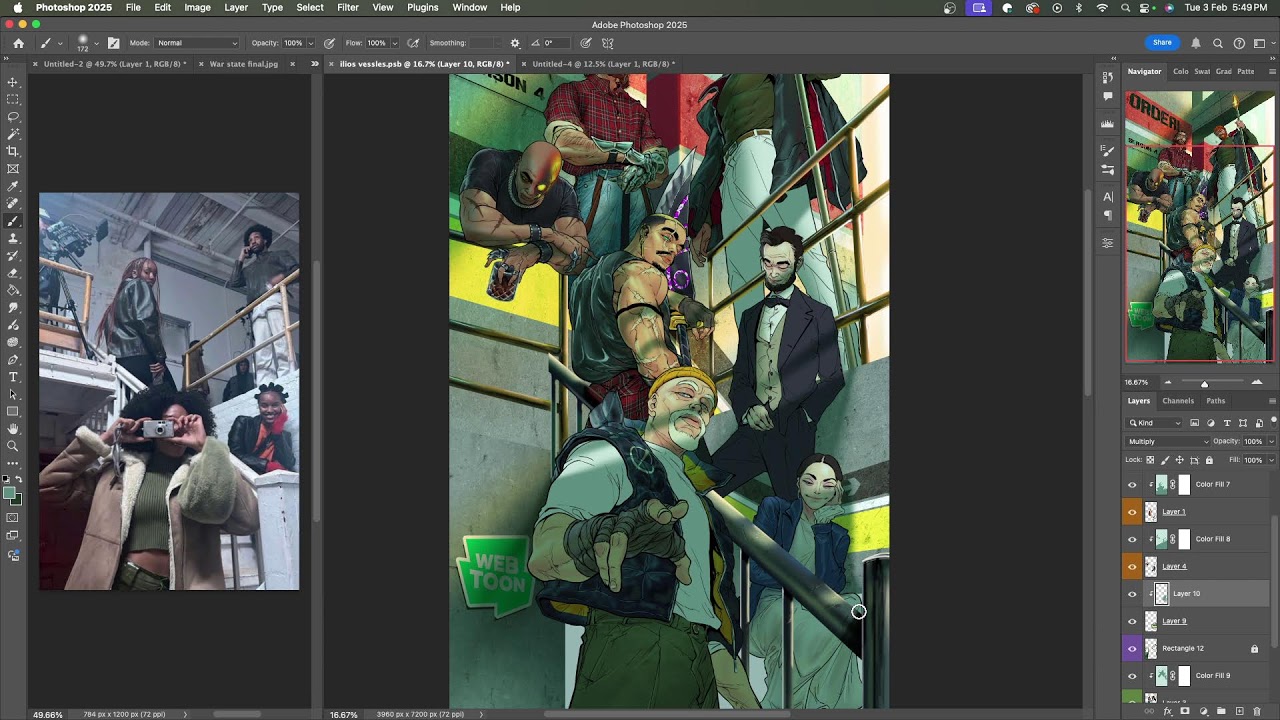Select the Zoom tool

point(13,446)
